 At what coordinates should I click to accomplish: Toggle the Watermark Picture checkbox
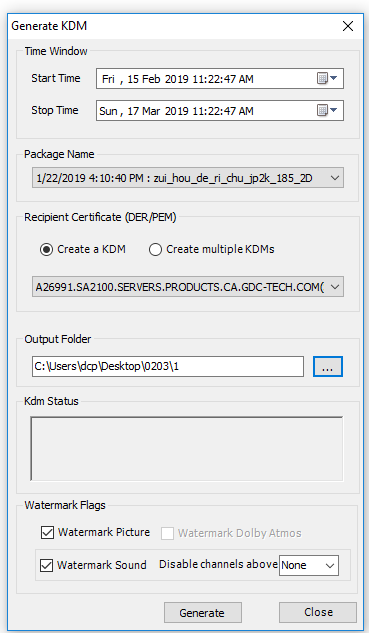click(47, 532)
